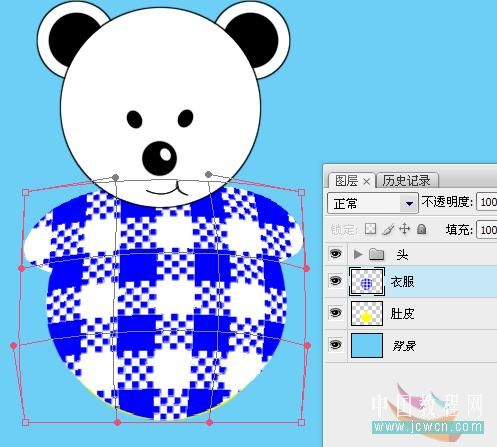The width and height of the screenshot is (497, 447).
Task: Hide the 头 group with its eye icon
Action: tap(335, 254)
